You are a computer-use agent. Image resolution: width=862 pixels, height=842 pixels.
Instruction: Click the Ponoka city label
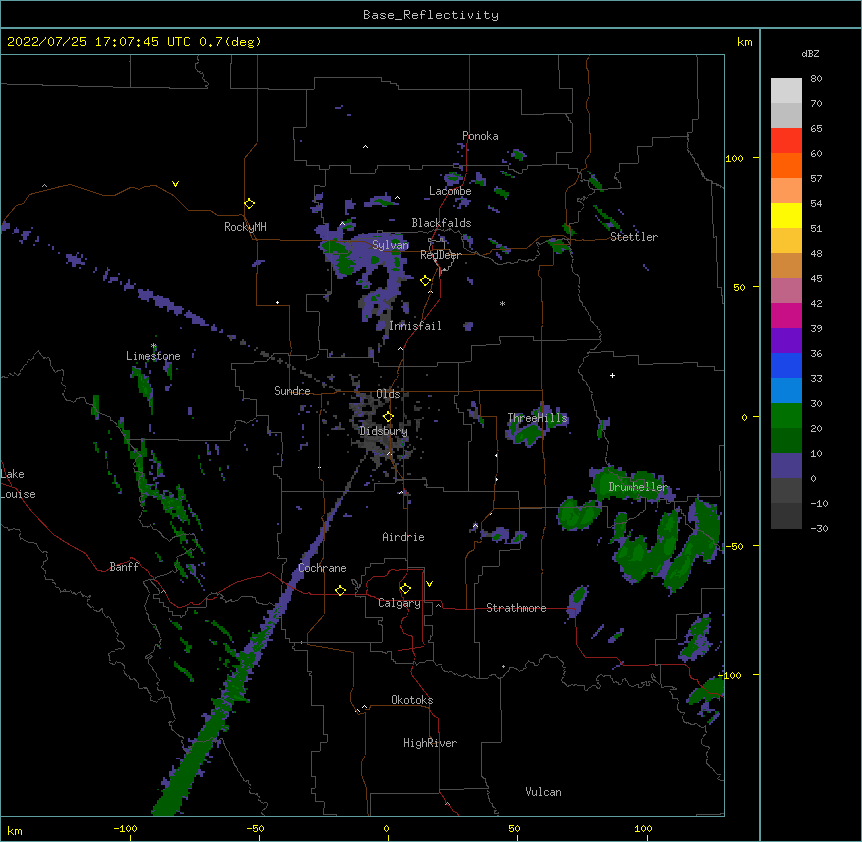click(480, 136)
